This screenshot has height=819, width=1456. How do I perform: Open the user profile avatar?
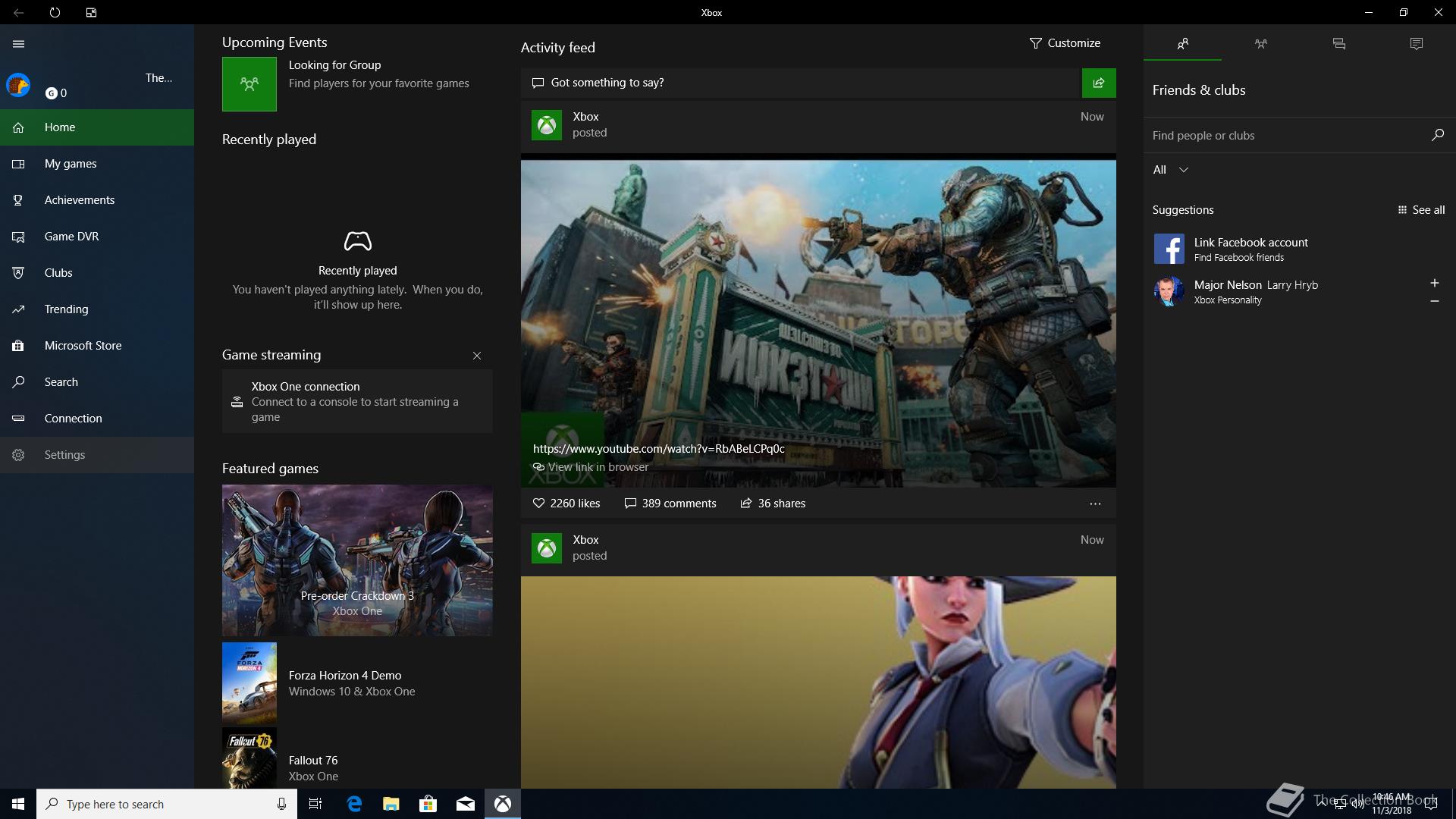coord(18,85)
